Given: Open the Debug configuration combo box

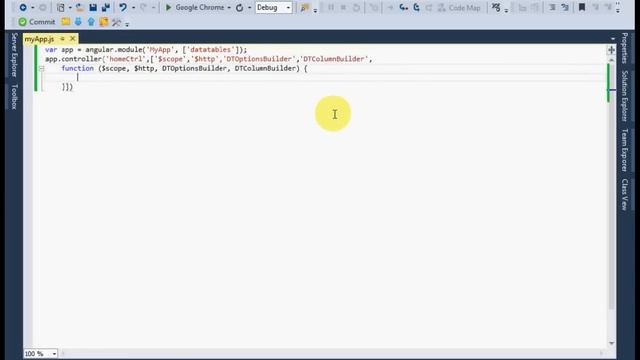Looking at the screenshot, I should click(273, 7).
